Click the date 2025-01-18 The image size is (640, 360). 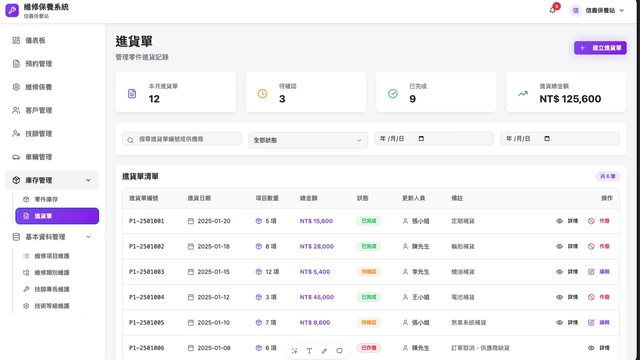[213, 246]
